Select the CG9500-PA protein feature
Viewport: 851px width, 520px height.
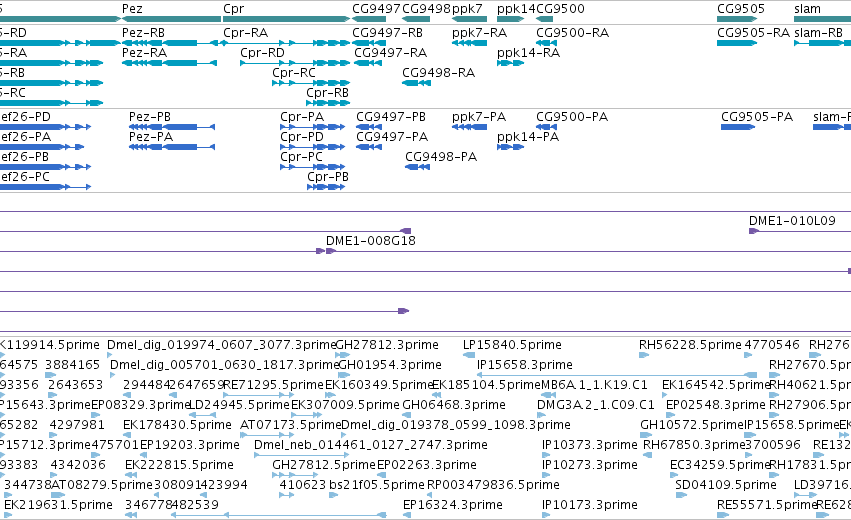pos(547,127)
